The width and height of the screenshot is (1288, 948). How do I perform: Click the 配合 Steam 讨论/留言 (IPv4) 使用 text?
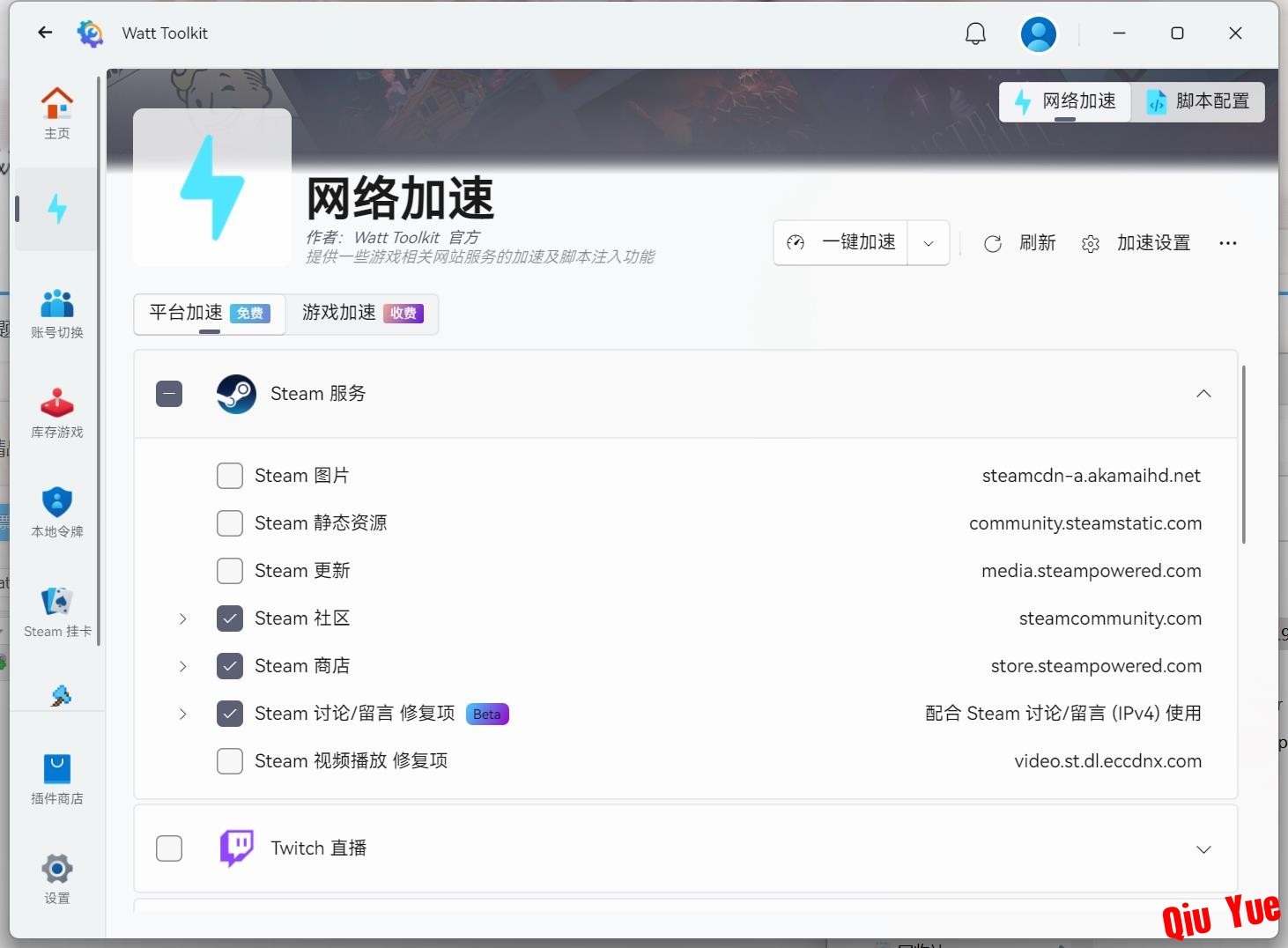[1063, 714]
